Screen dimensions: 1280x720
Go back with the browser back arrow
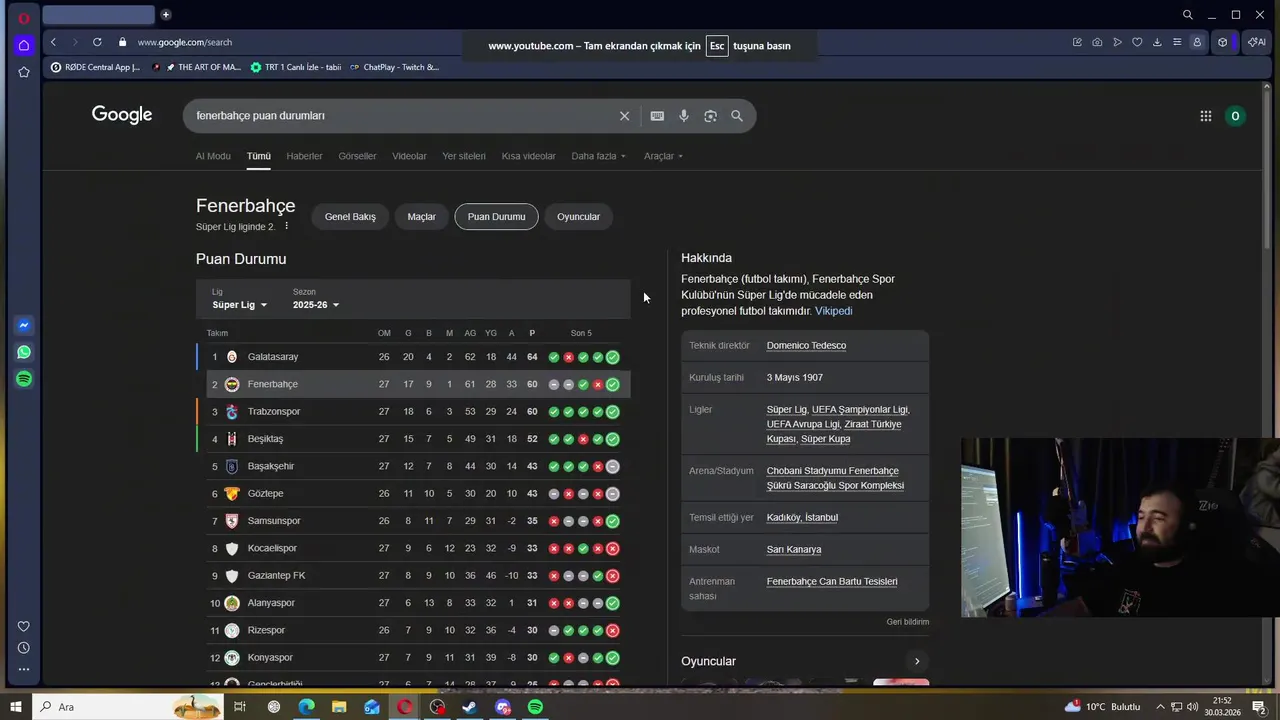tap(54, 42)
